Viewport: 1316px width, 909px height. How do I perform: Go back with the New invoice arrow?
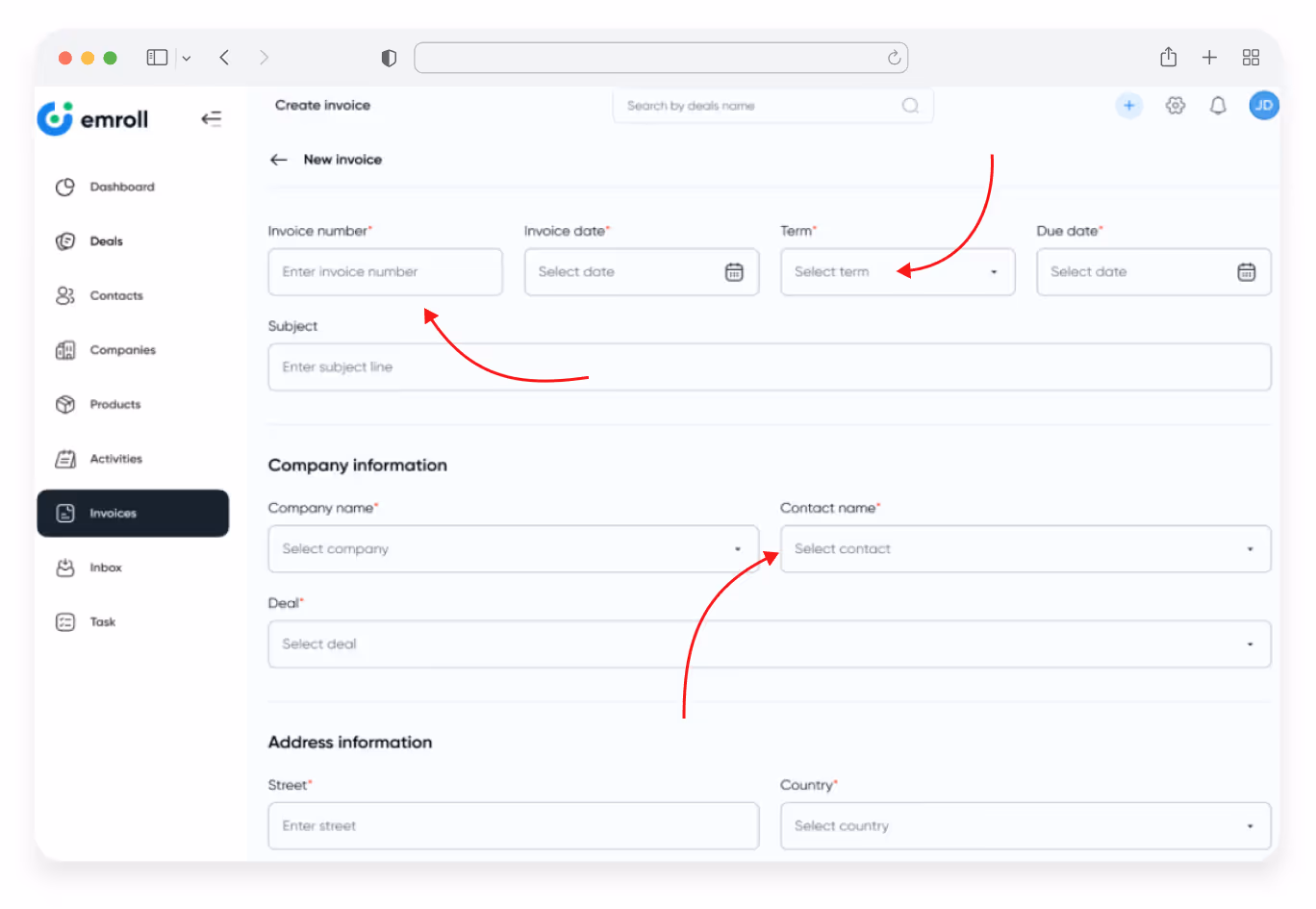coord(279,160)
